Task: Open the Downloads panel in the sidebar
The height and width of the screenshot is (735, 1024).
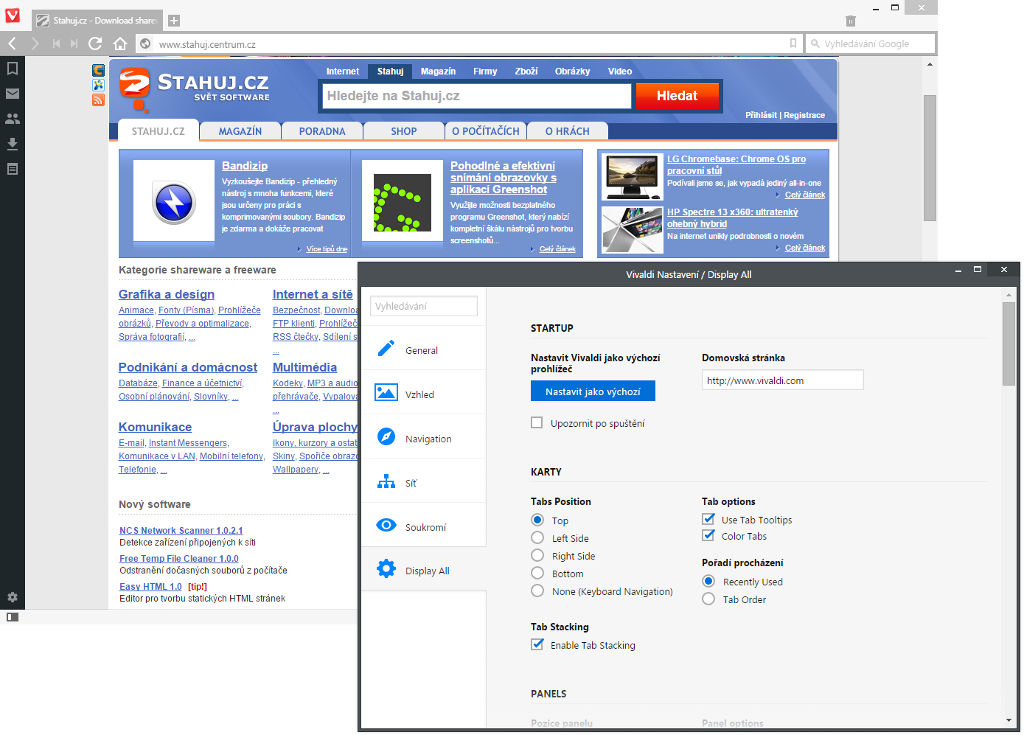Action: coord(12,144)
